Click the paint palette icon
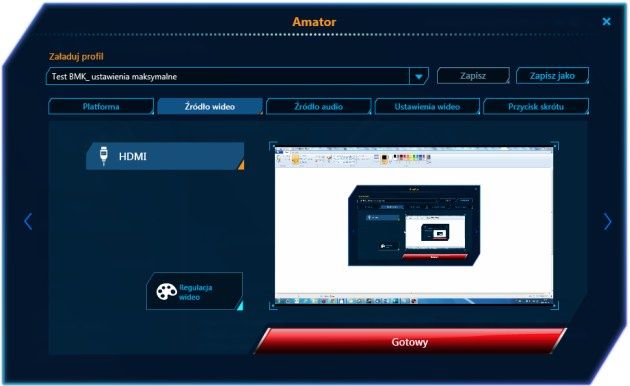630x386 pixels. [166, 292]
